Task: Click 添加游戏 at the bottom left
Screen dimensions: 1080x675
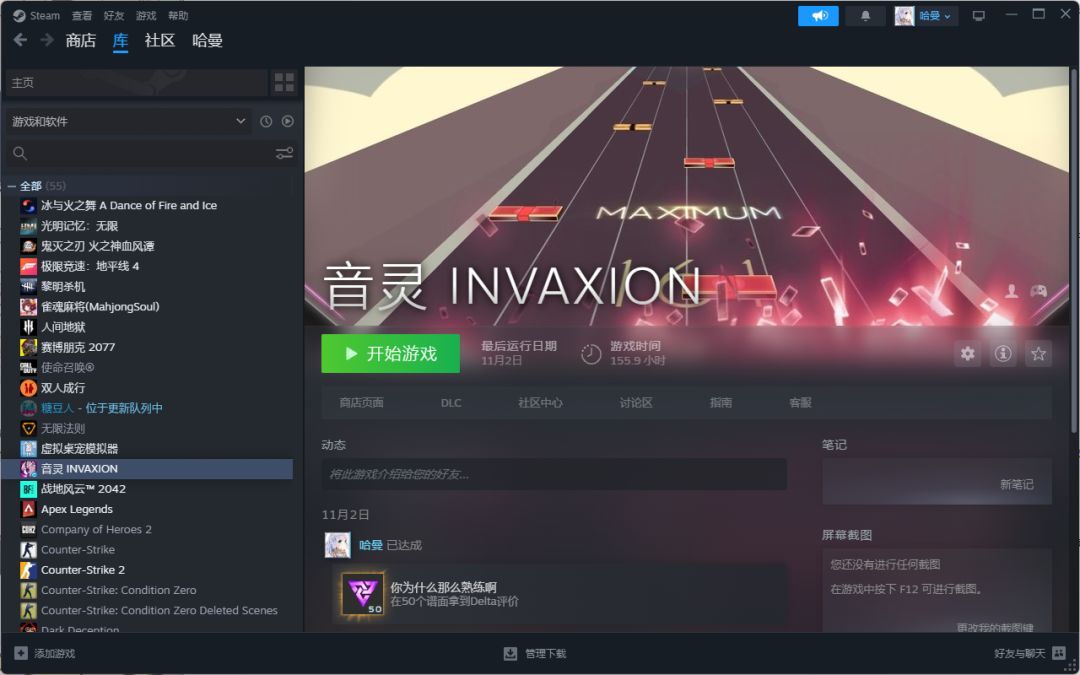Action: pos(45,654)
